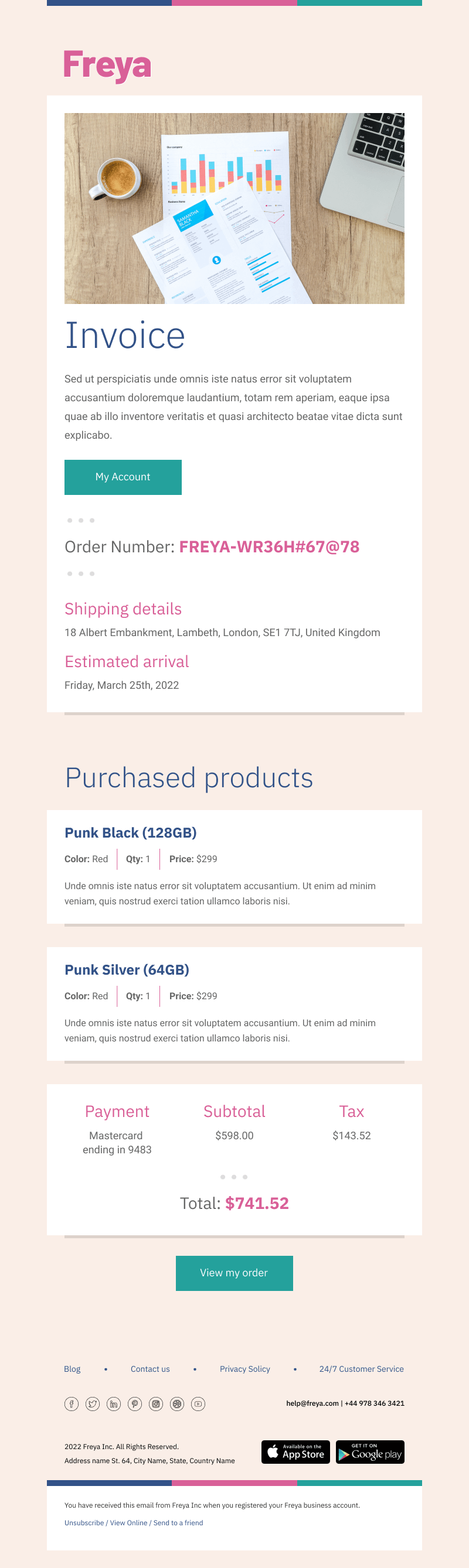Open the Privacy Solicy footer link
469x1568 pixels.
pos(245,1369)
